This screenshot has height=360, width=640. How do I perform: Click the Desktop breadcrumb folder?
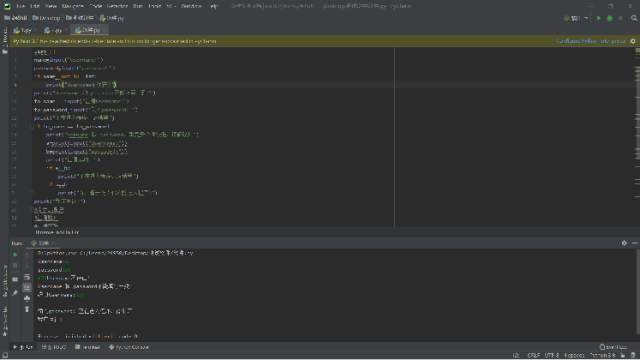point(47,18)
